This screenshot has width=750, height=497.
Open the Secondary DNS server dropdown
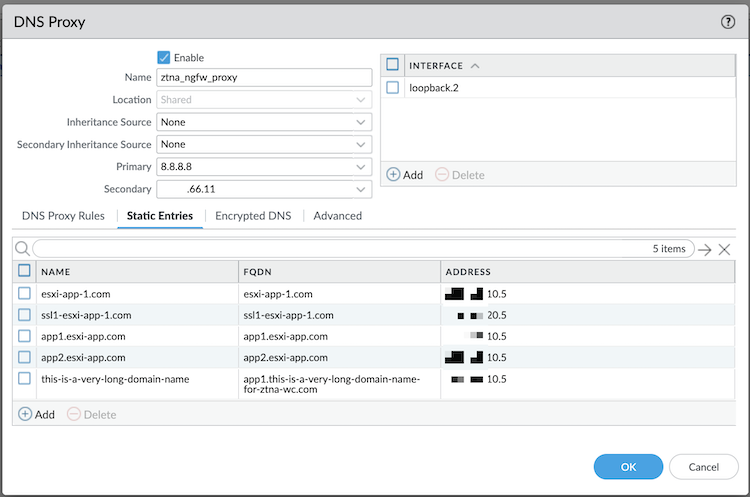tap(360, 189)
